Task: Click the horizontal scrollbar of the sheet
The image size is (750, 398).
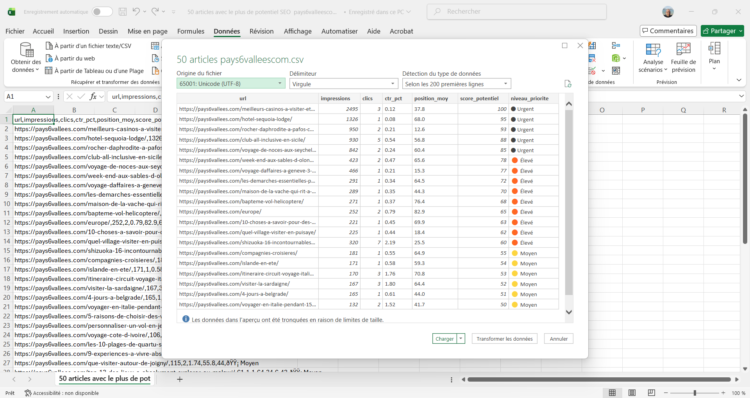Action: 599,379
